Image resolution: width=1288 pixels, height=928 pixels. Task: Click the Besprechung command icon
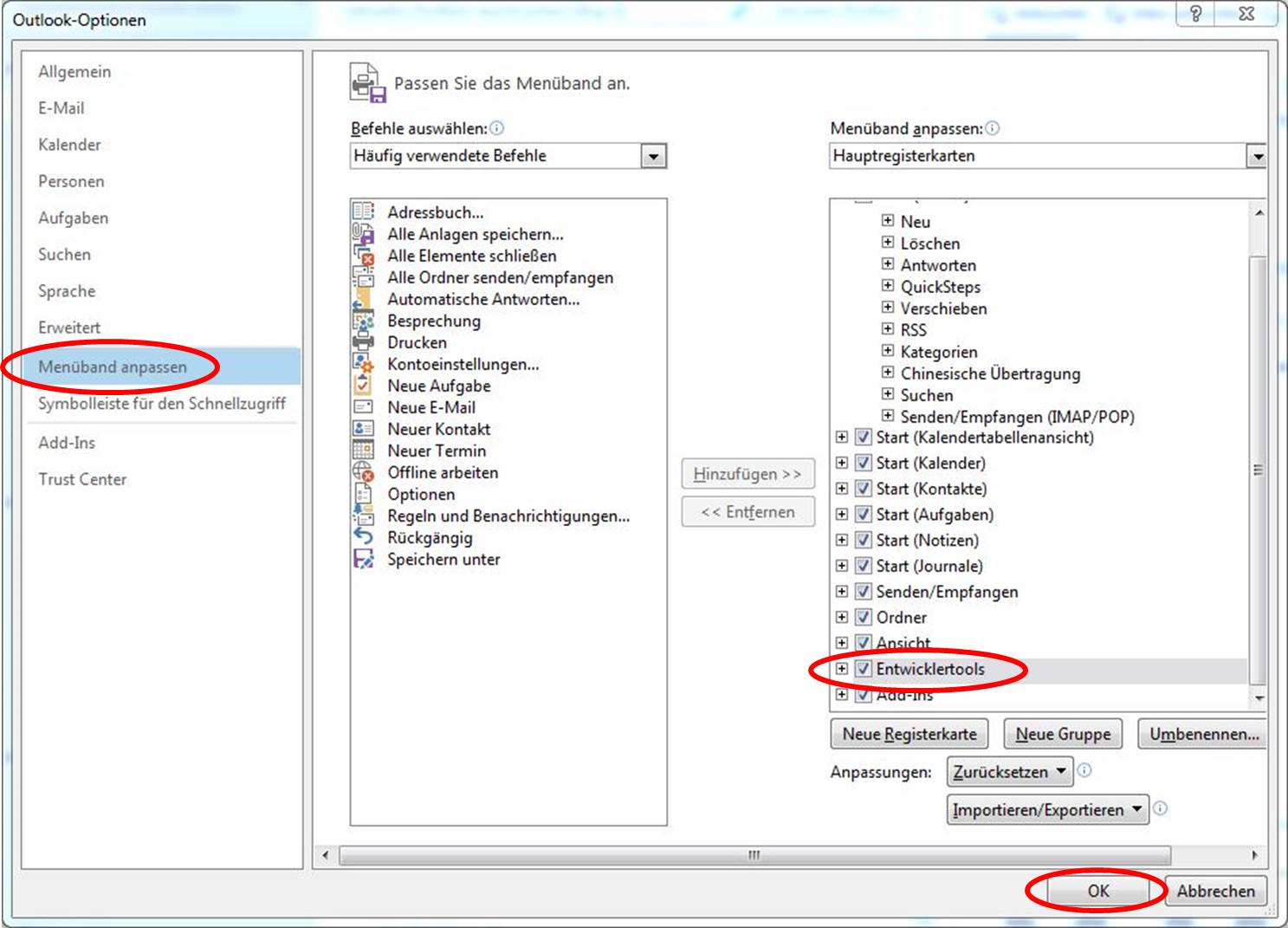[x=363, y=320]
